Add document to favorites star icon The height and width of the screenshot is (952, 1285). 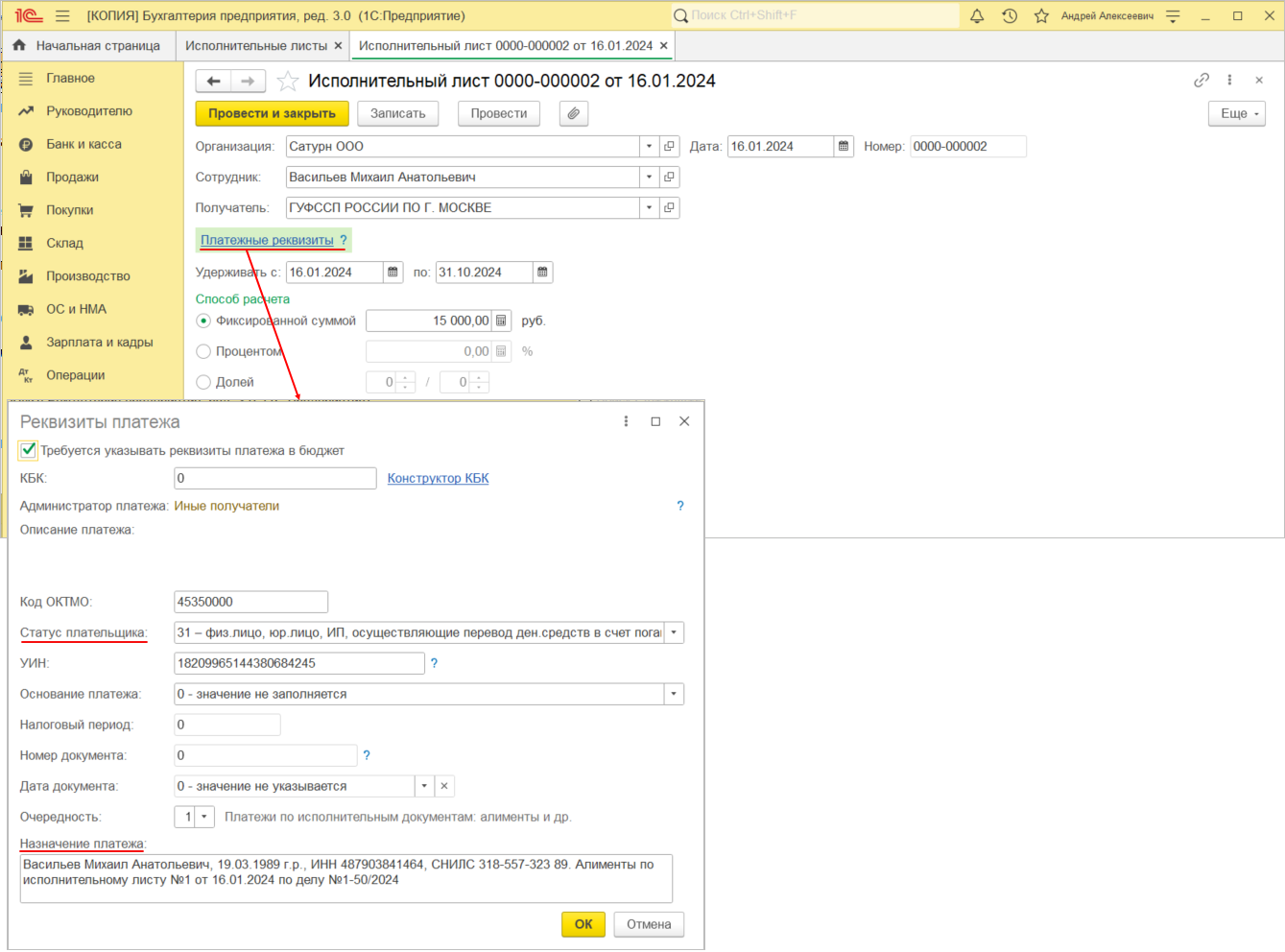tap(287, 82)
